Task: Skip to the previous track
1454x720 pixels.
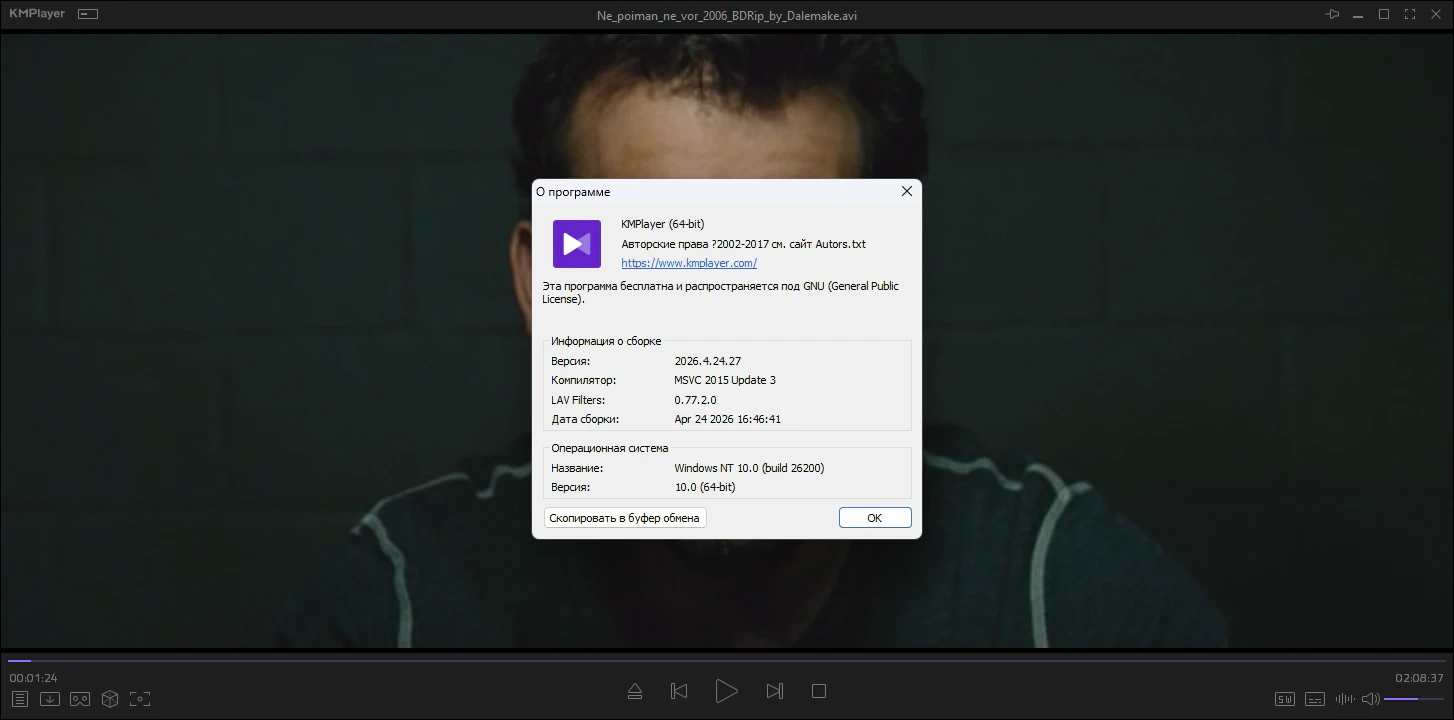Action: [x=679, y=691]
